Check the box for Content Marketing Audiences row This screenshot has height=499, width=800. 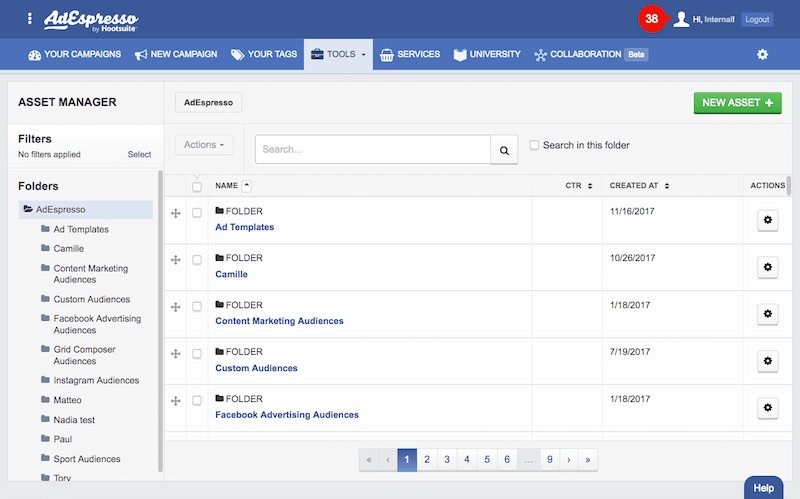[x=197, y=307]
